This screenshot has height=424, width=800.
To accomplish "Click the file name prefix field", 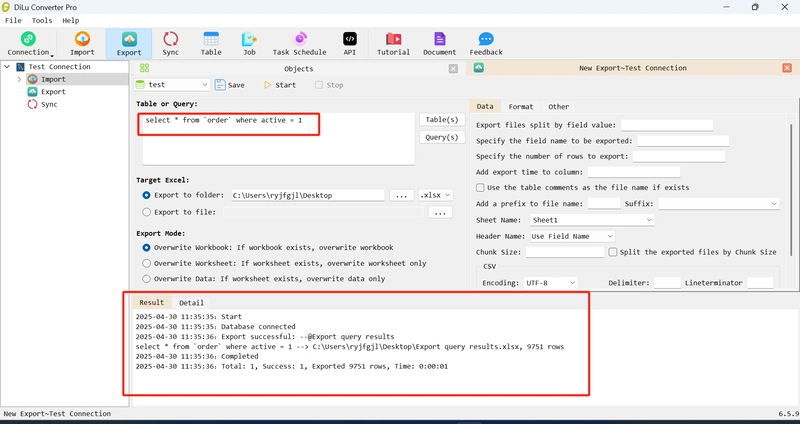I will coord(604,204).
